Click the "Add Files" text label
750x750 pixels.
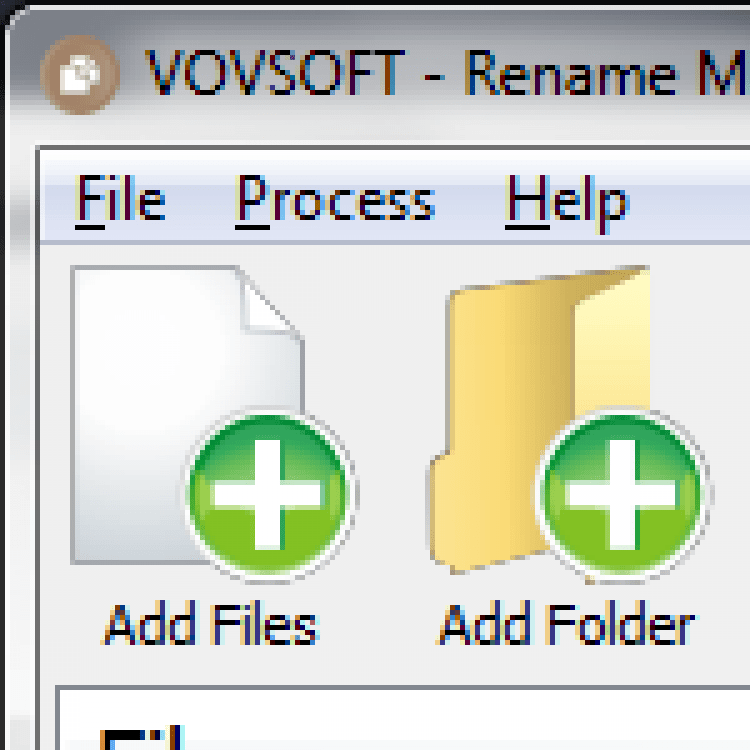click(x=212, y=626)
